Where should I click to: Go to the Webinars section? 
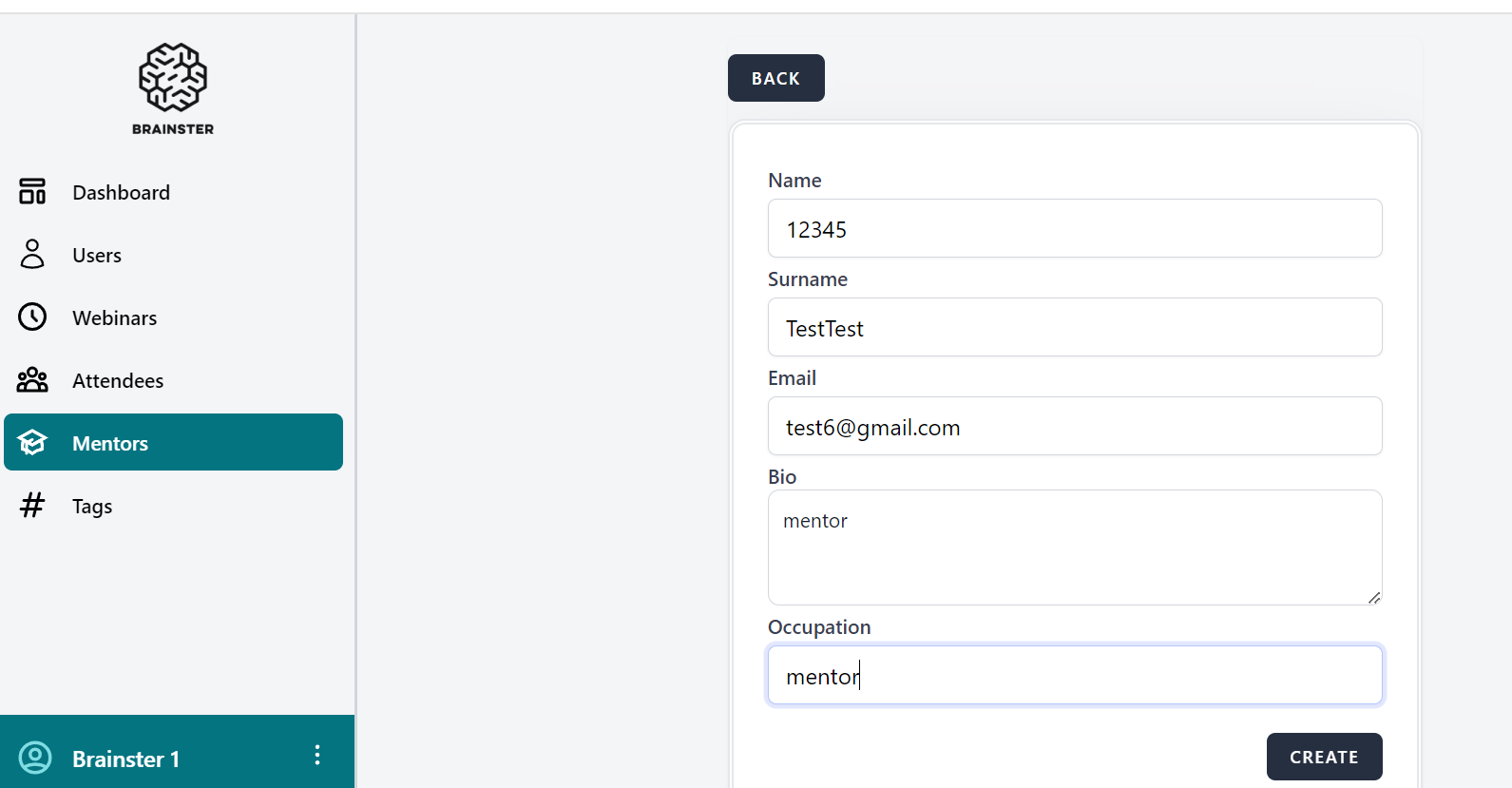click(114, 318)
